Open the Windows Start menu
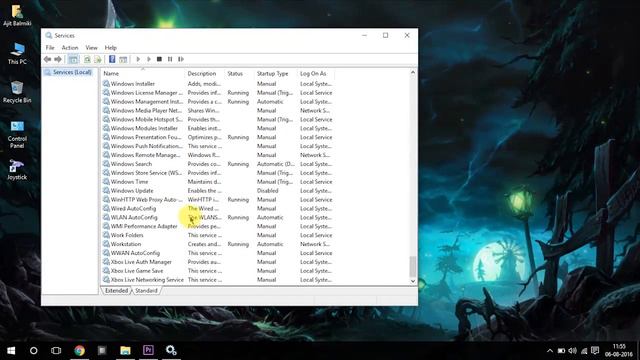This screenshot has width=640, height=360. point(11,350)
